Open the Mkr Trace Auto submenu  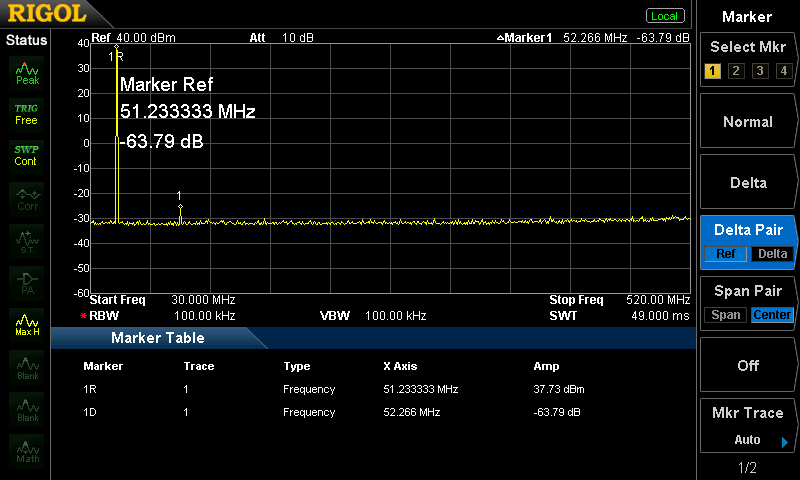point(748,426)
